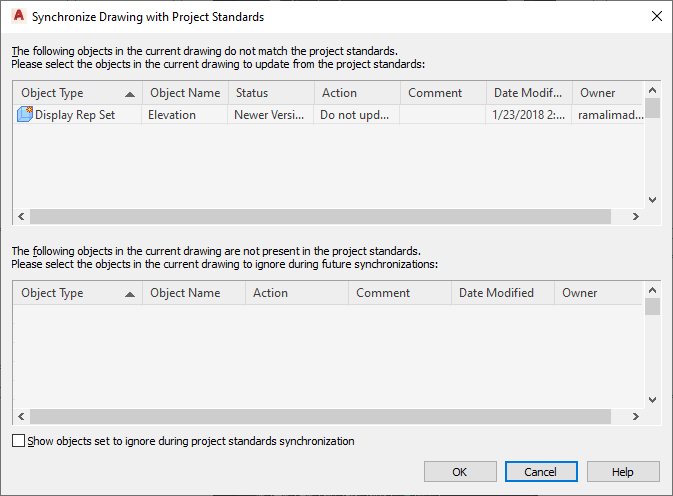Click the upper Date Modified column header
Image resolution: width=673 pixels, height=496 pixels.
point(529,93)
